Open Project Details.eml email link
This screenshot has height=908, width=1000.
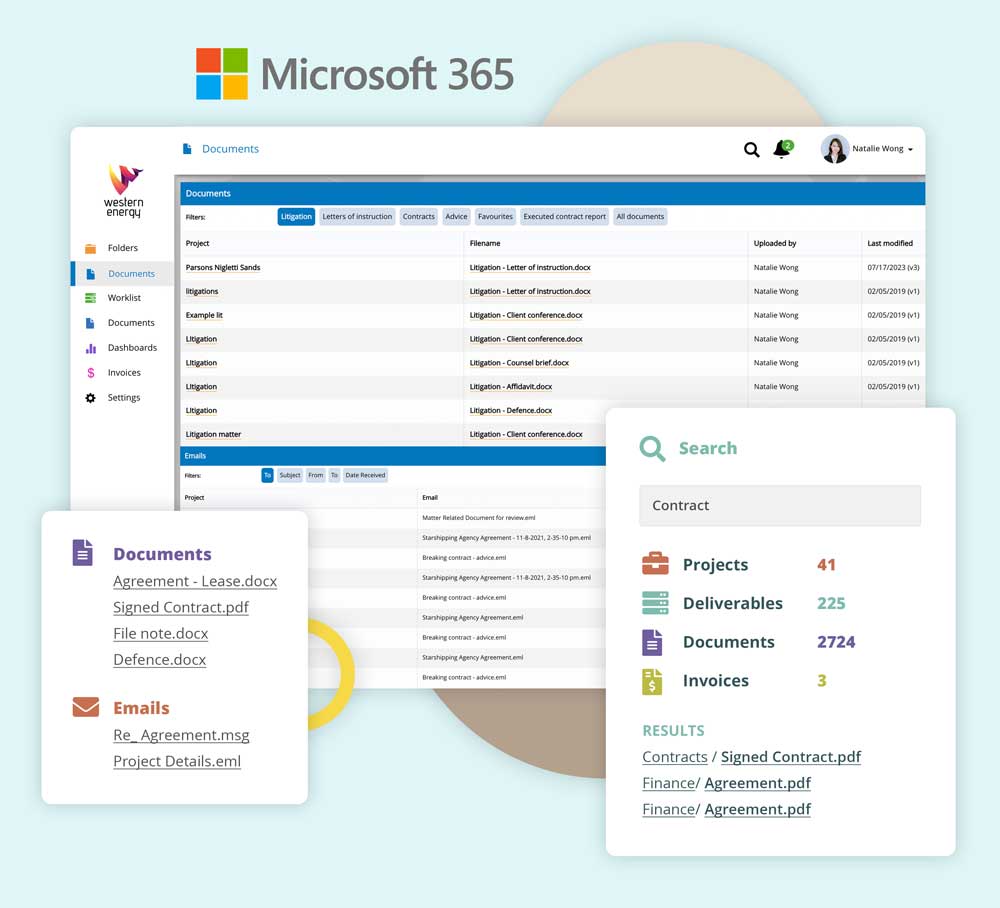[x=177, y=761]
